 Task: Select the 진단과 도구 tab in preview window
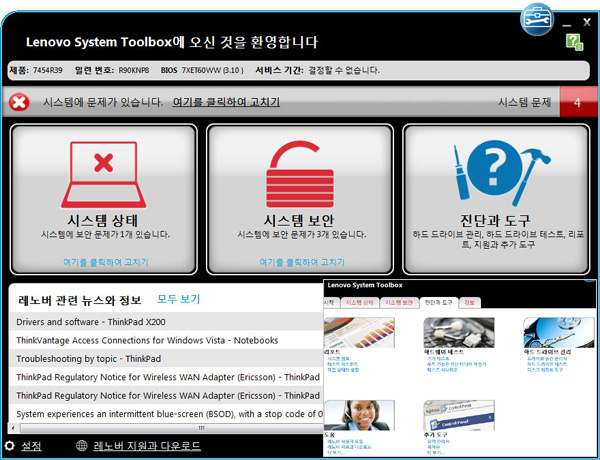coord(439,302)
